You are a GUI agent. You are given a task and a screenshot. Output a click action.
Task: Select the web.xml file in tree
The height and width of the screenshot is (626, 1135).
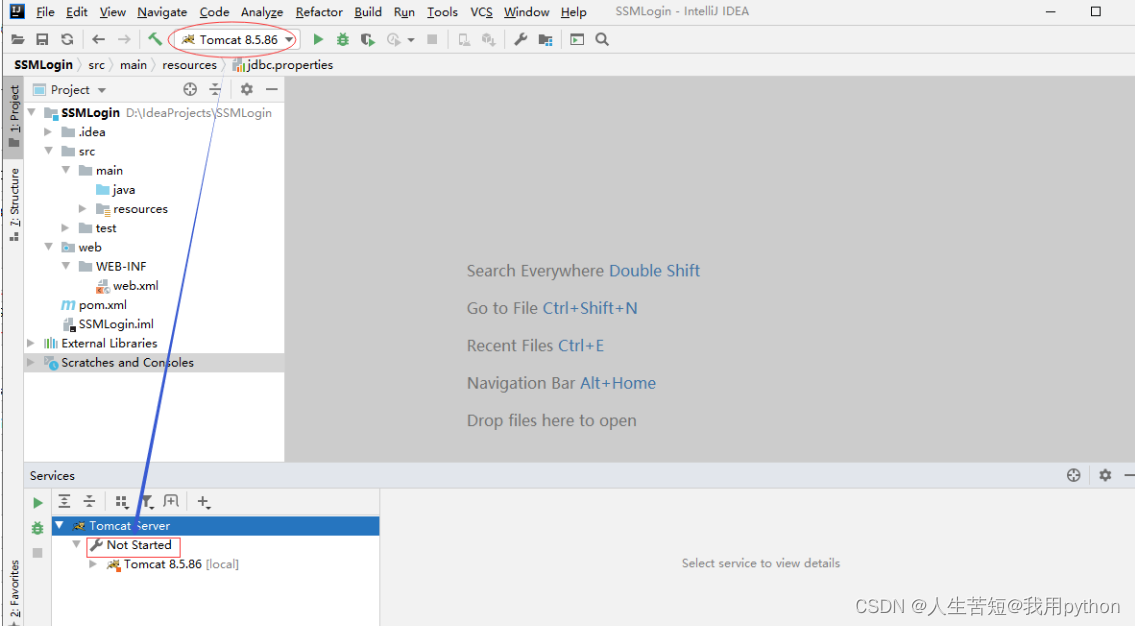pyautogui.click(x=135, y=285)
